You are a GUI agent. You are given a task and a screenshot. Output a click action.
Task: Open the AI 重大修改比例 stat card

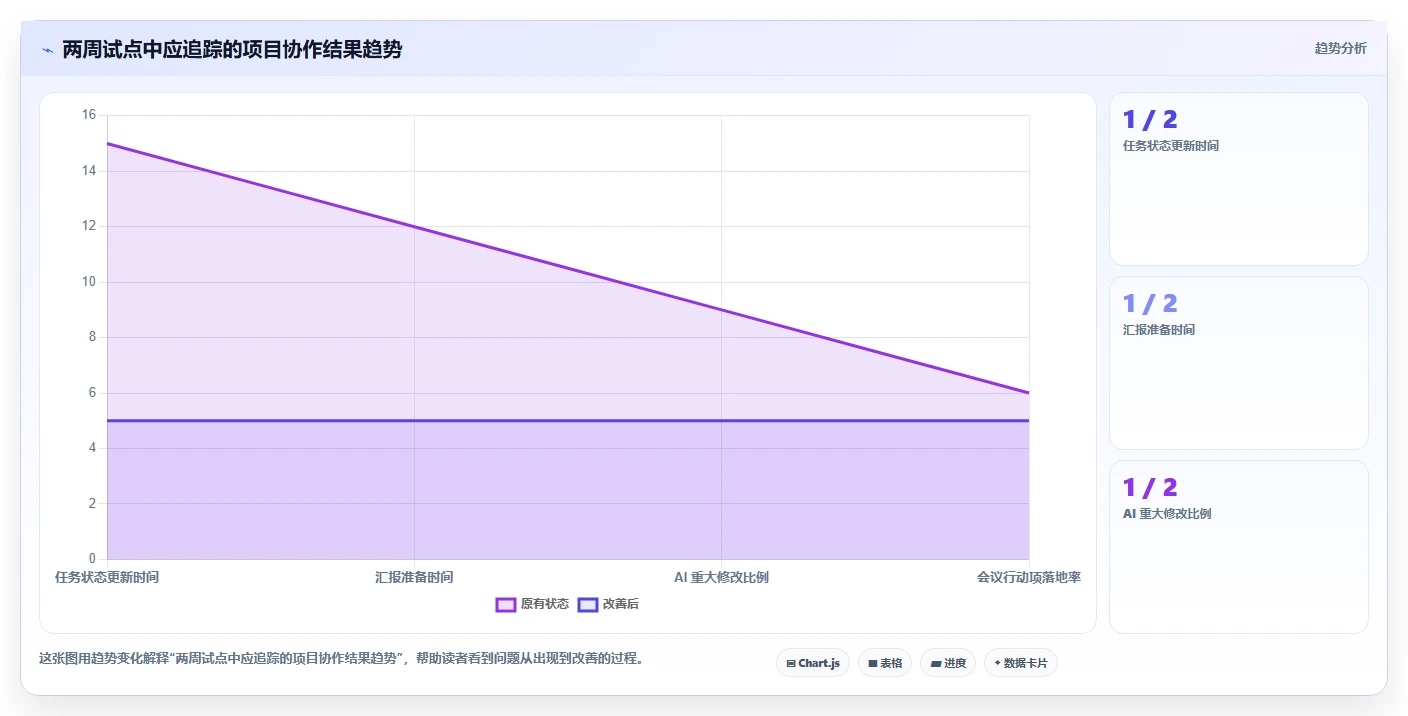click(x=1238, y=547)
